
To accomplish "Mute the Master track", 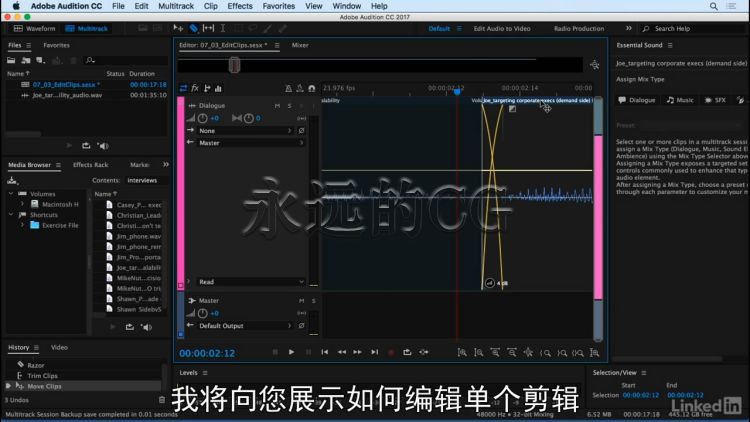I will pos(301,300).
